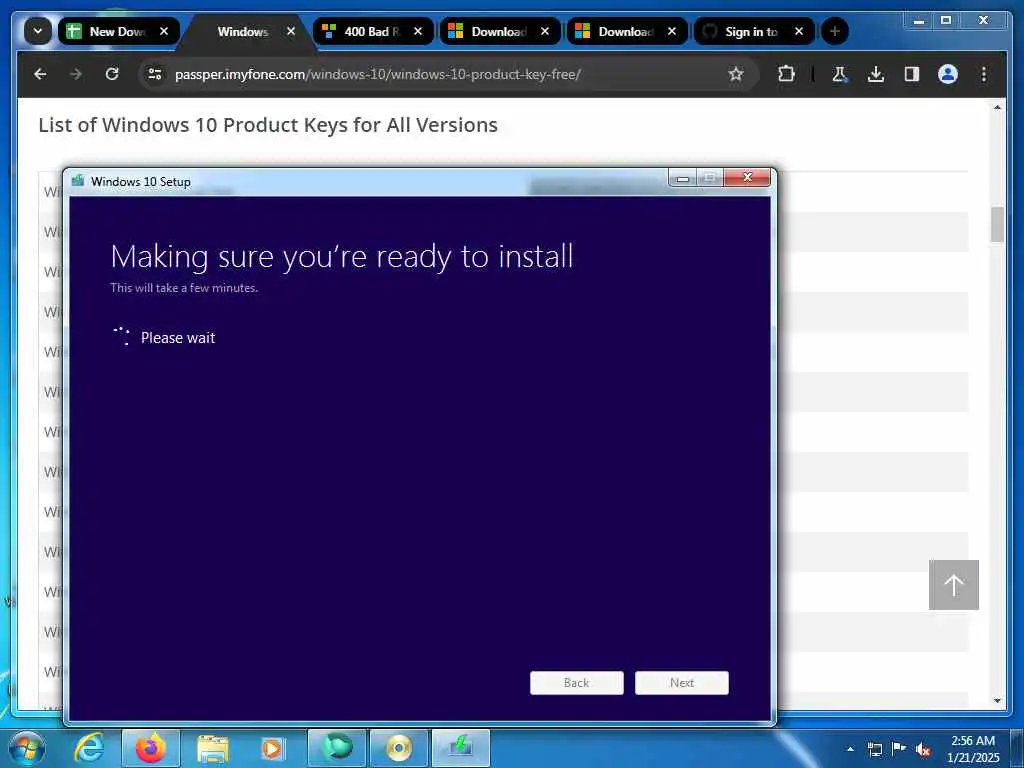Viewport: 1024px width, 768px height.
Task: Open the Action Center flag icon
Action: (x=899, y=749)
